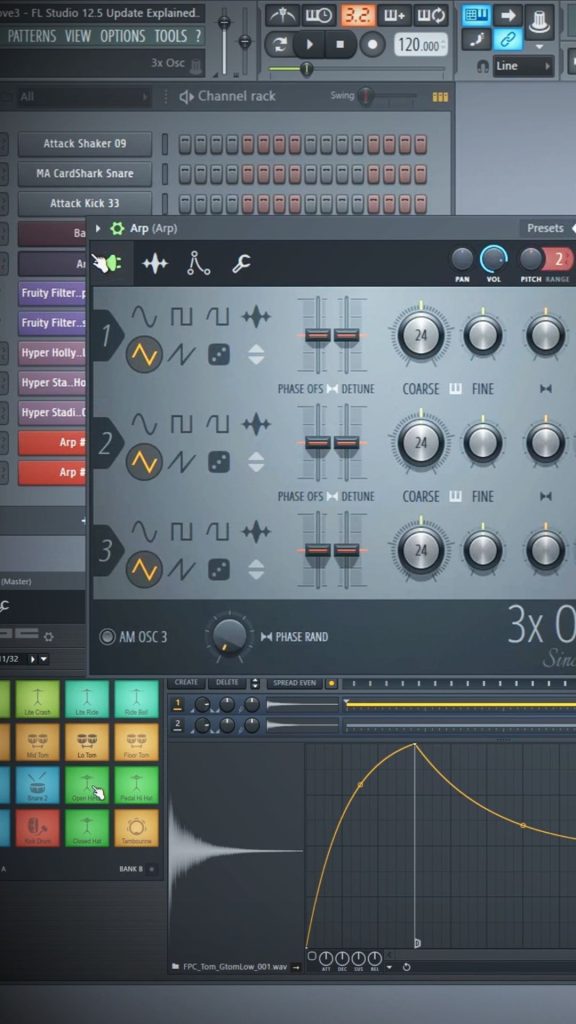
Task: Open the envelope instrument settings tab
Action: 198,263
